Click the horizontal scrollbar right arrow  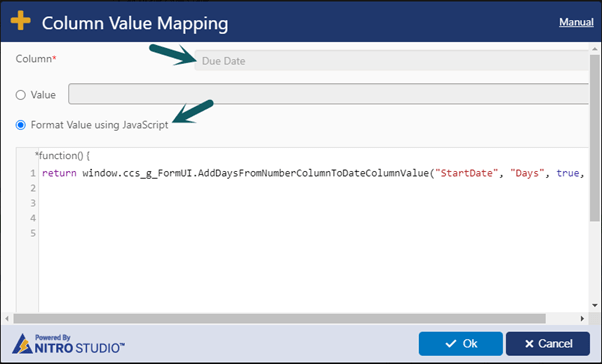point(582,318)
